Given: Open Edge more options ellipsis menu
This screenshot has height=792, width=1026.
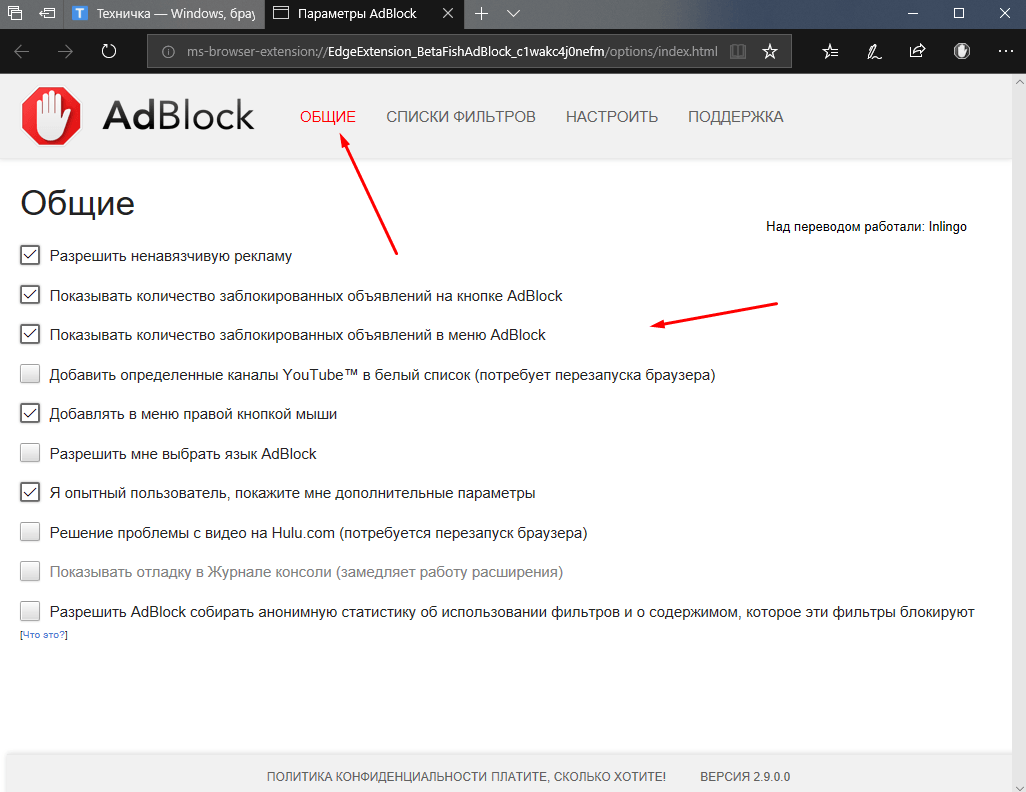Looking at the screenshot, I should 1006,51.
